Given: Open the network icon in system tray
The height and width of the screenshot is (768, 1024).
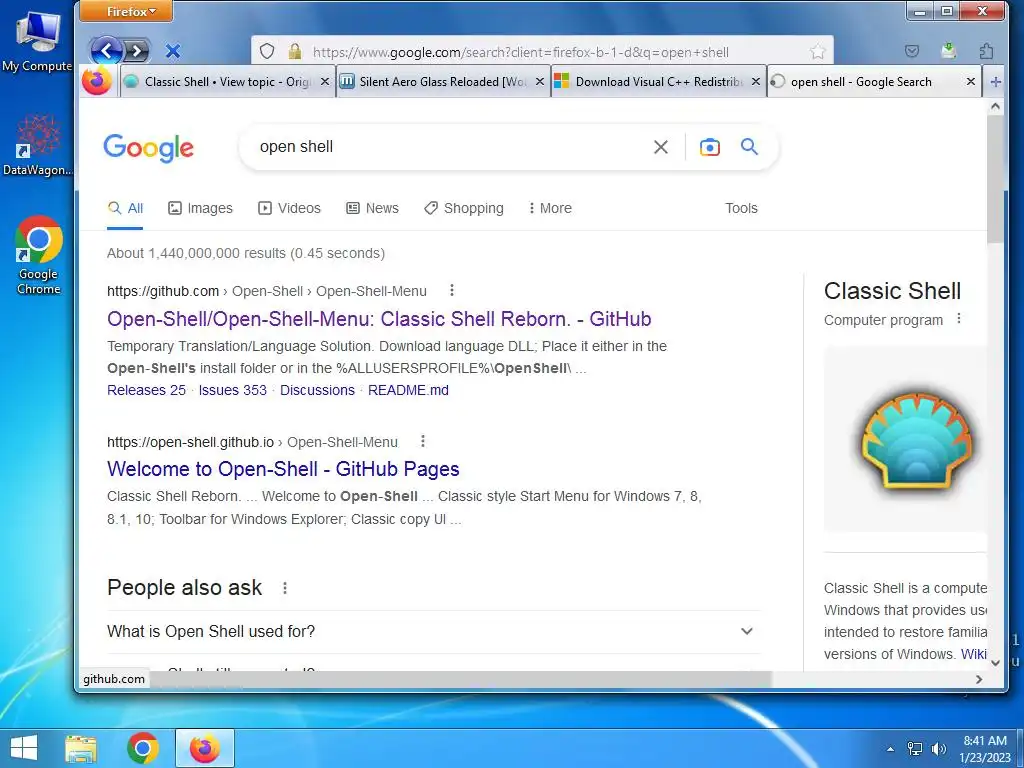Looking at the screenshot, I should [915, 749].
